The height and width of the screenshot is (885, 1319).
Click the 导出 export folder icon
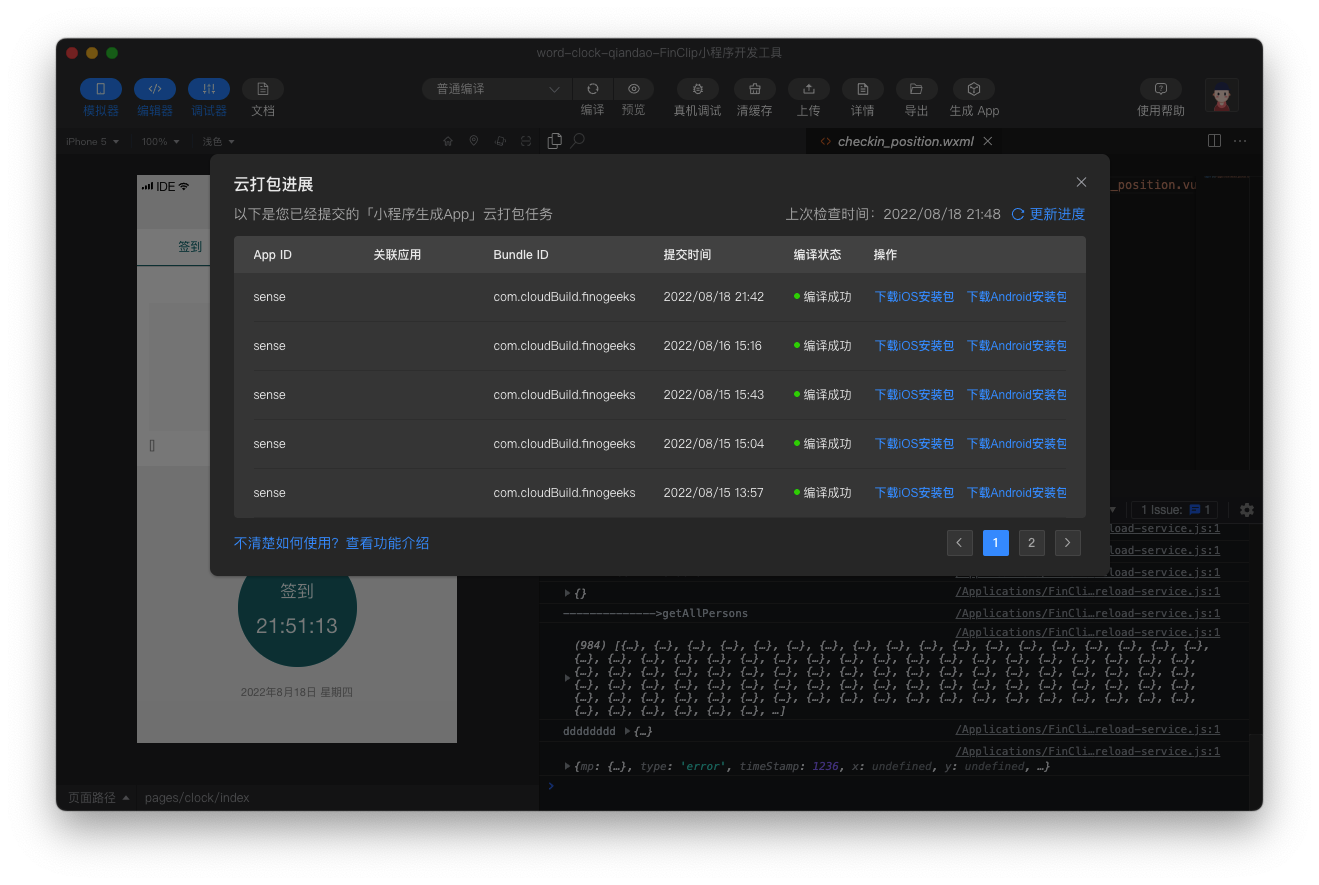915,89
